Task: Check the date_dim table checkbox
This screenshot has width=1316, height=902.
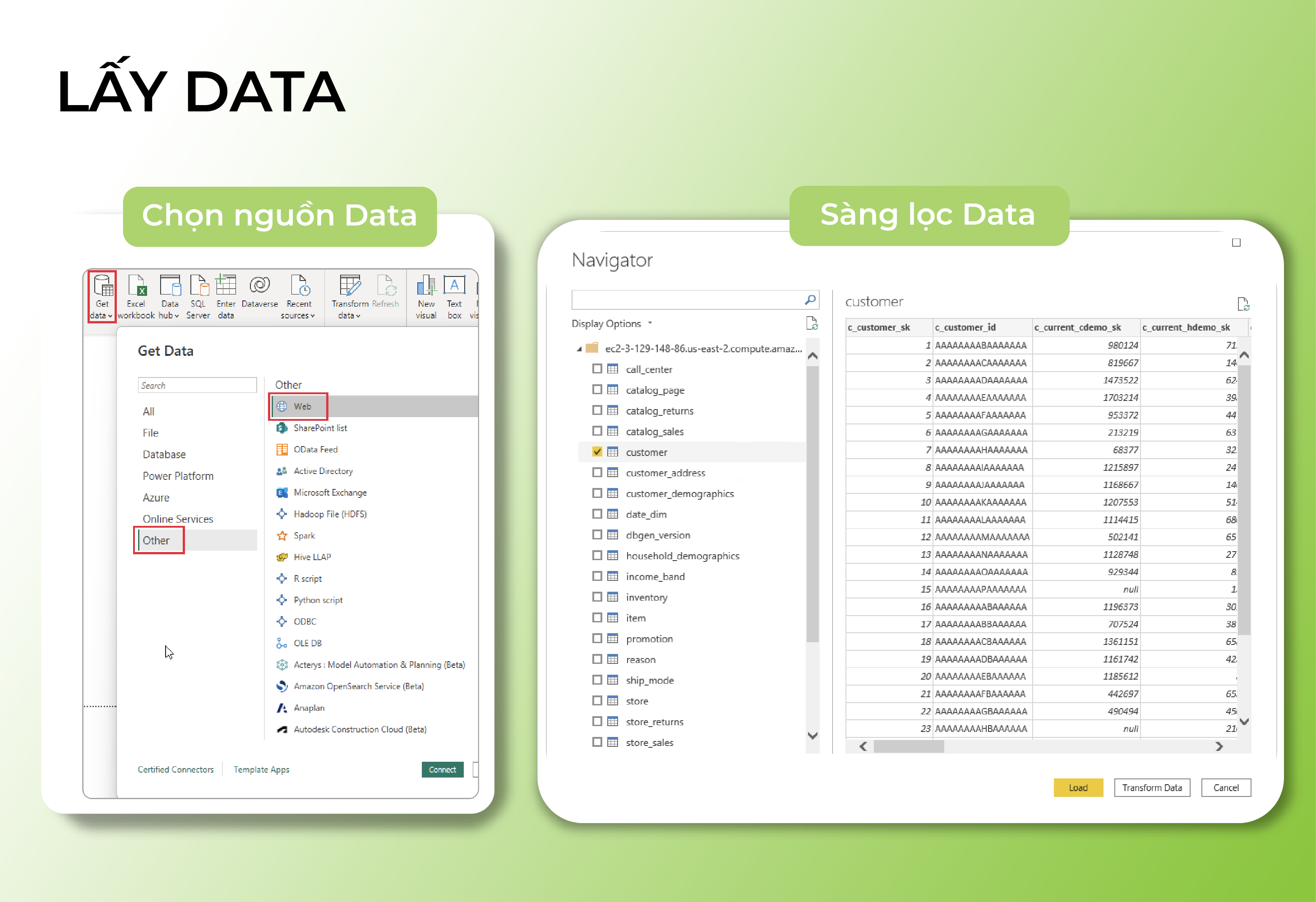Action: point(597,514)
